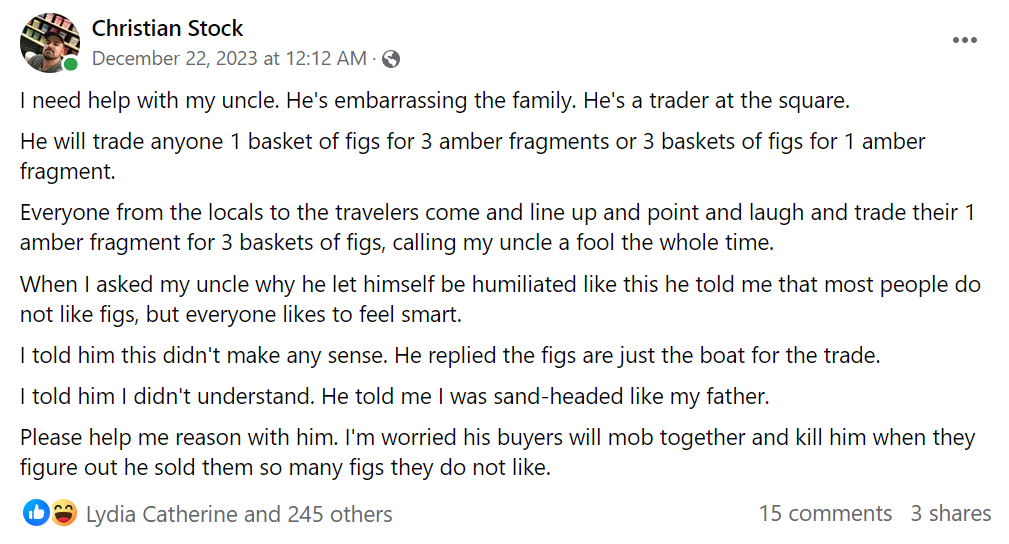
Task: Click the globe public audience icon
Action: click(391, 59)
